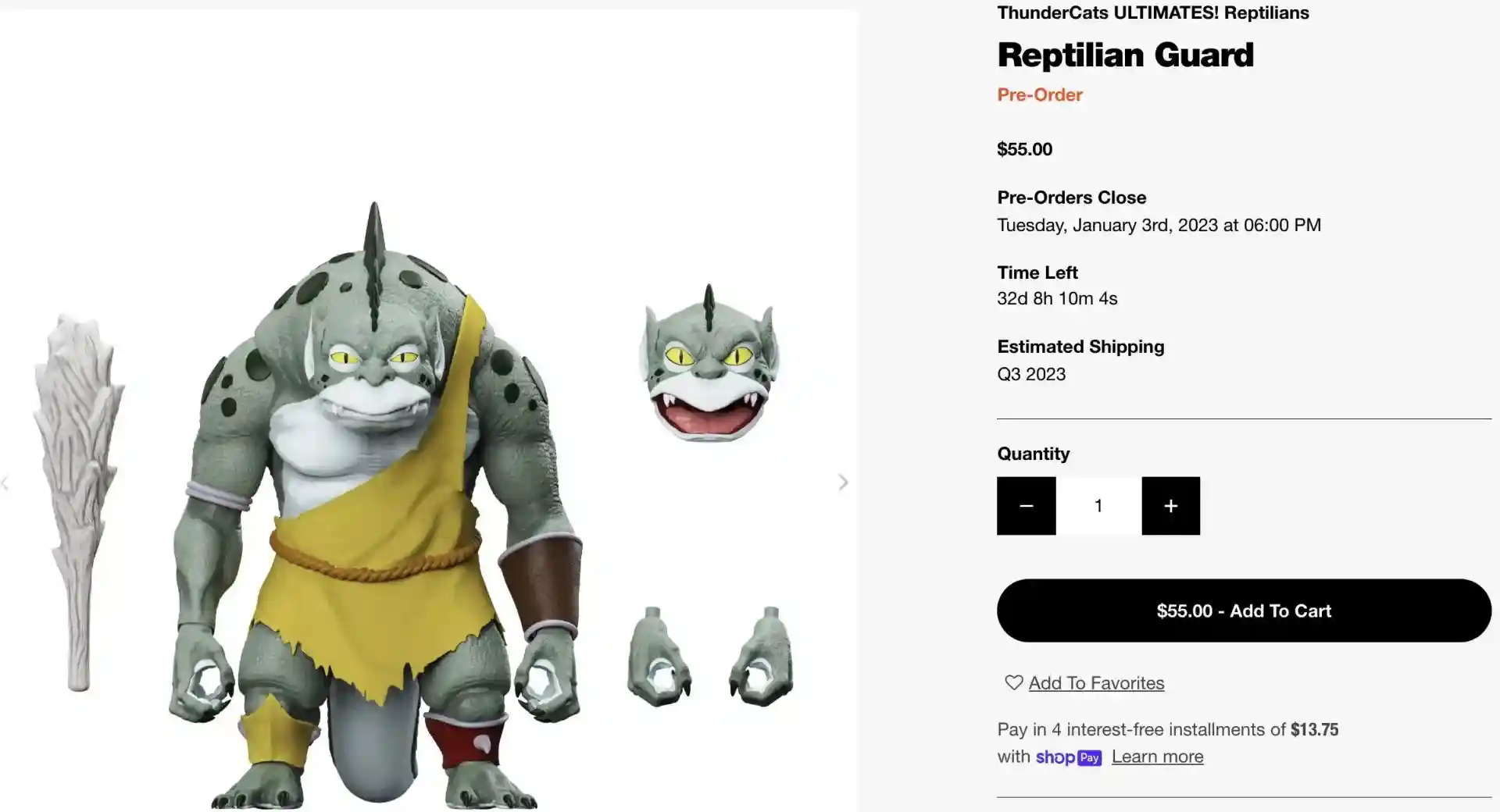Open the Shop Pay Learn more link
This screenshot has height=812, width=1500.
point(1157,757)
